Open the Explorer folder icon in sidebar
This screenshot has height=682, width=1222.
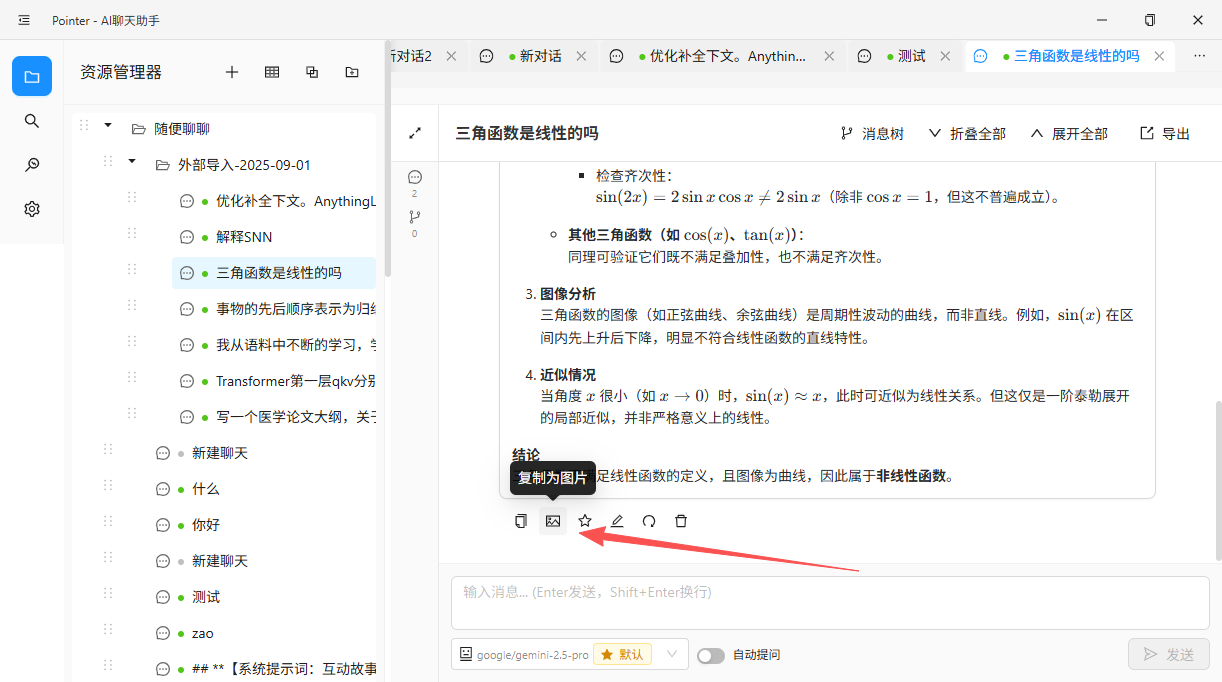[32, 76]
